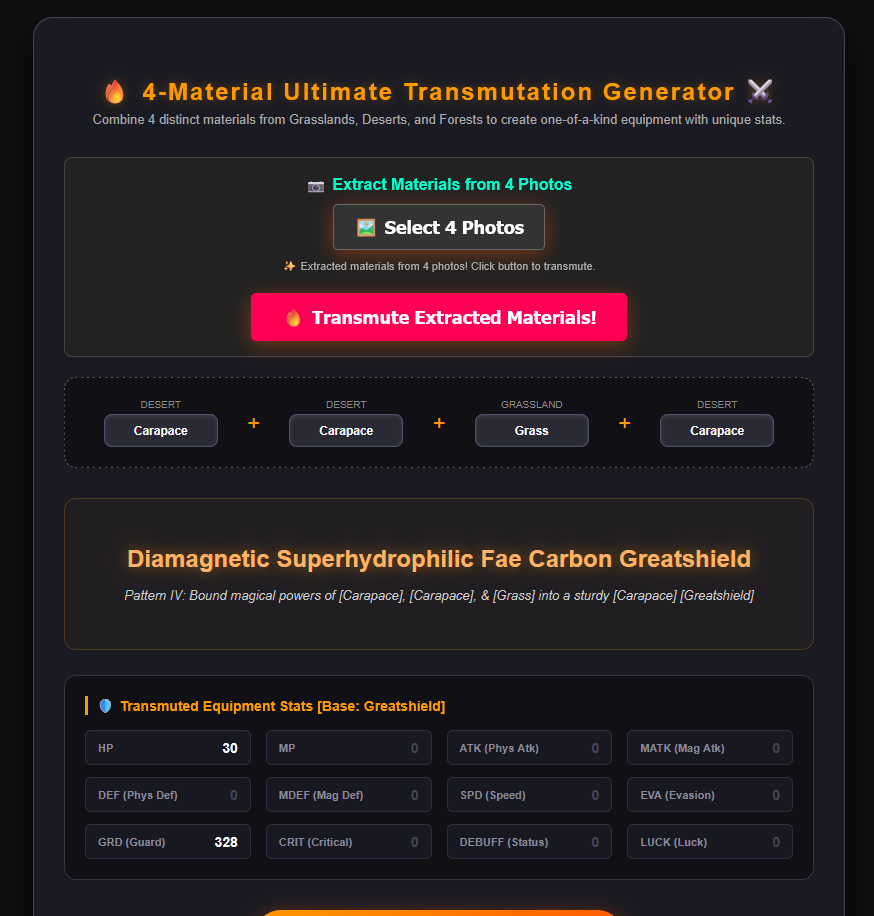
Task: Click the Pattern IV description text
Action: (x=439, y=595)
